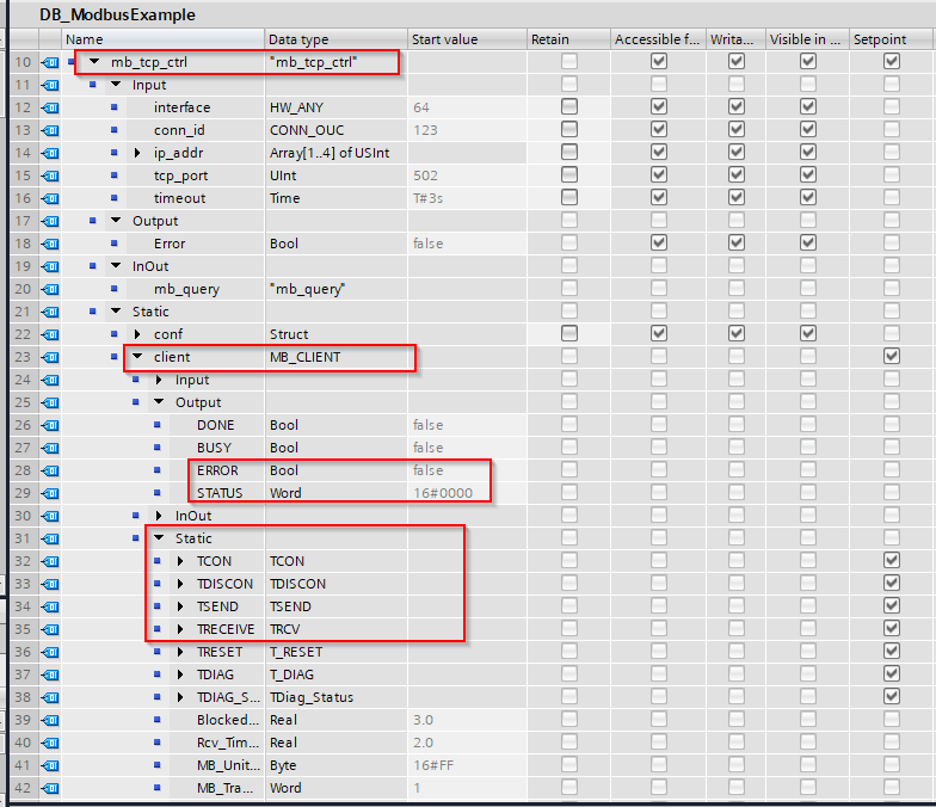The height and width of the screenshot is (808, 936).
Task: Click the element icon beside conn_id
Action: point(114,130)
